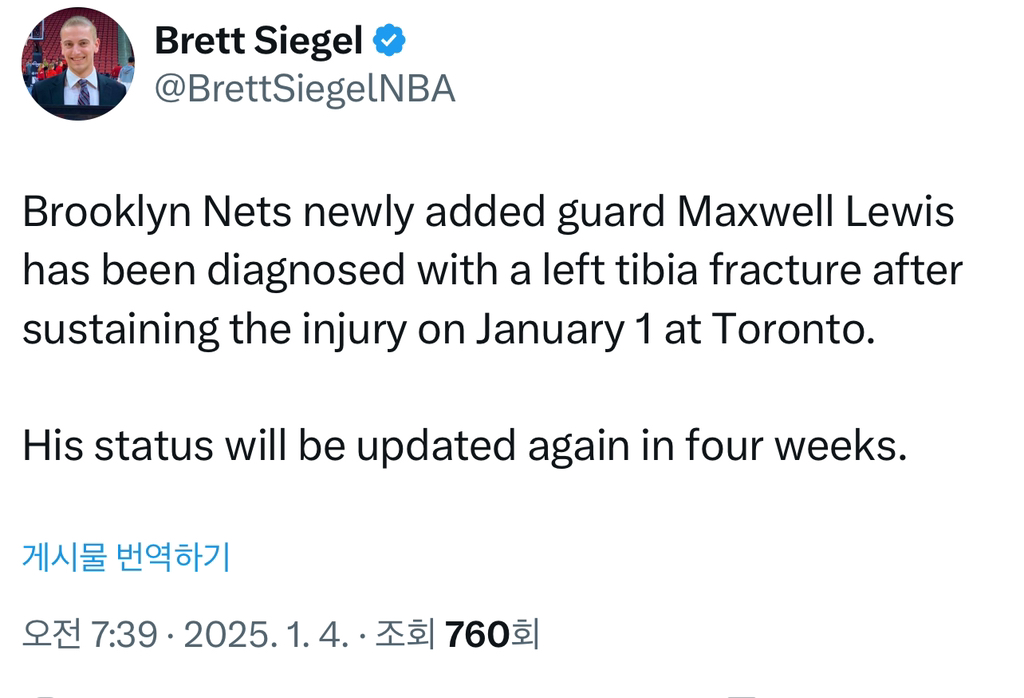Click the 오전 7:39 post time
1024x698 pixels.
click(89, 633)
